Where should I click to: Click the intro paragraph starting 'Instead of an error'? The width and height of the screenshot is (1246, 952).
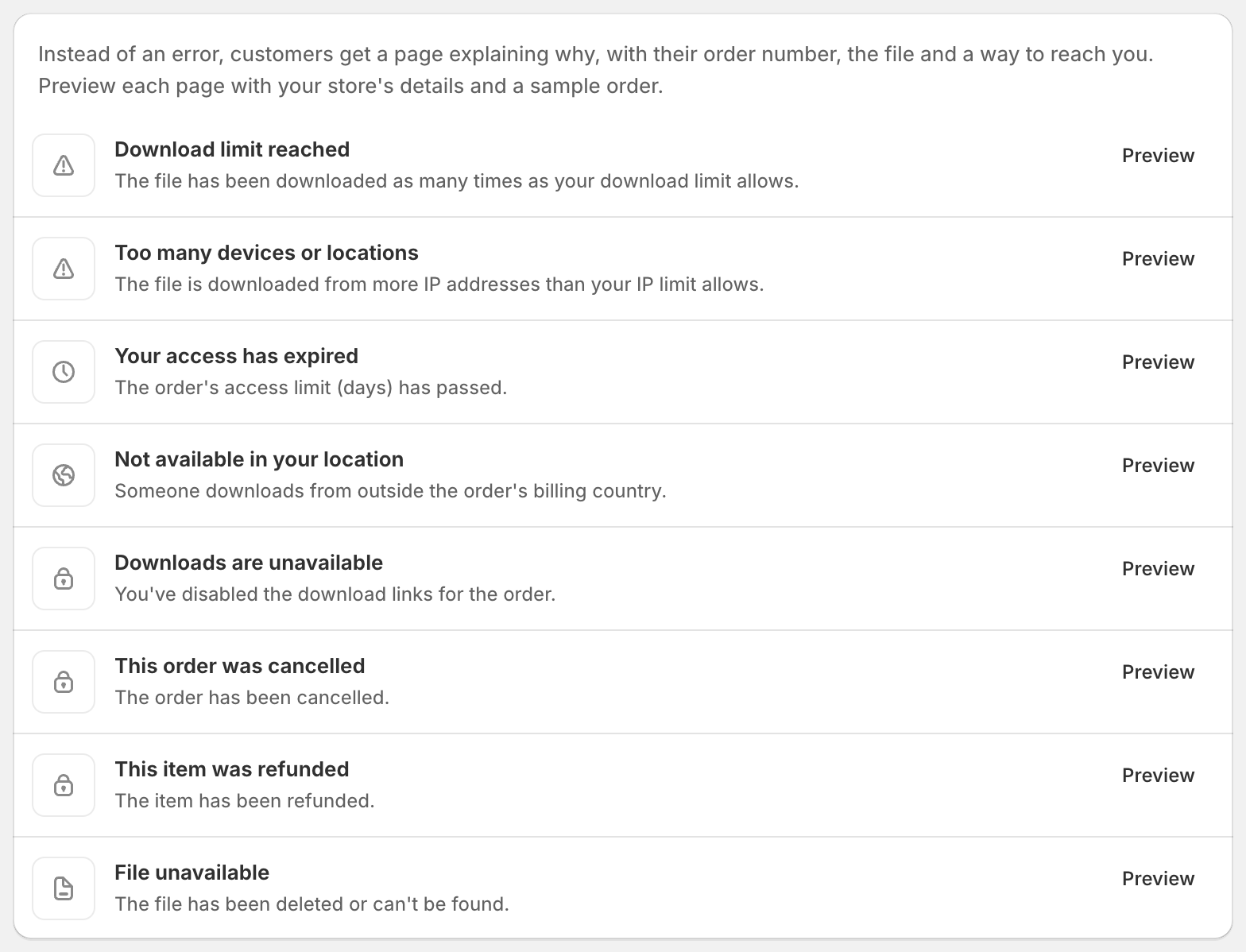click(596, 70)
